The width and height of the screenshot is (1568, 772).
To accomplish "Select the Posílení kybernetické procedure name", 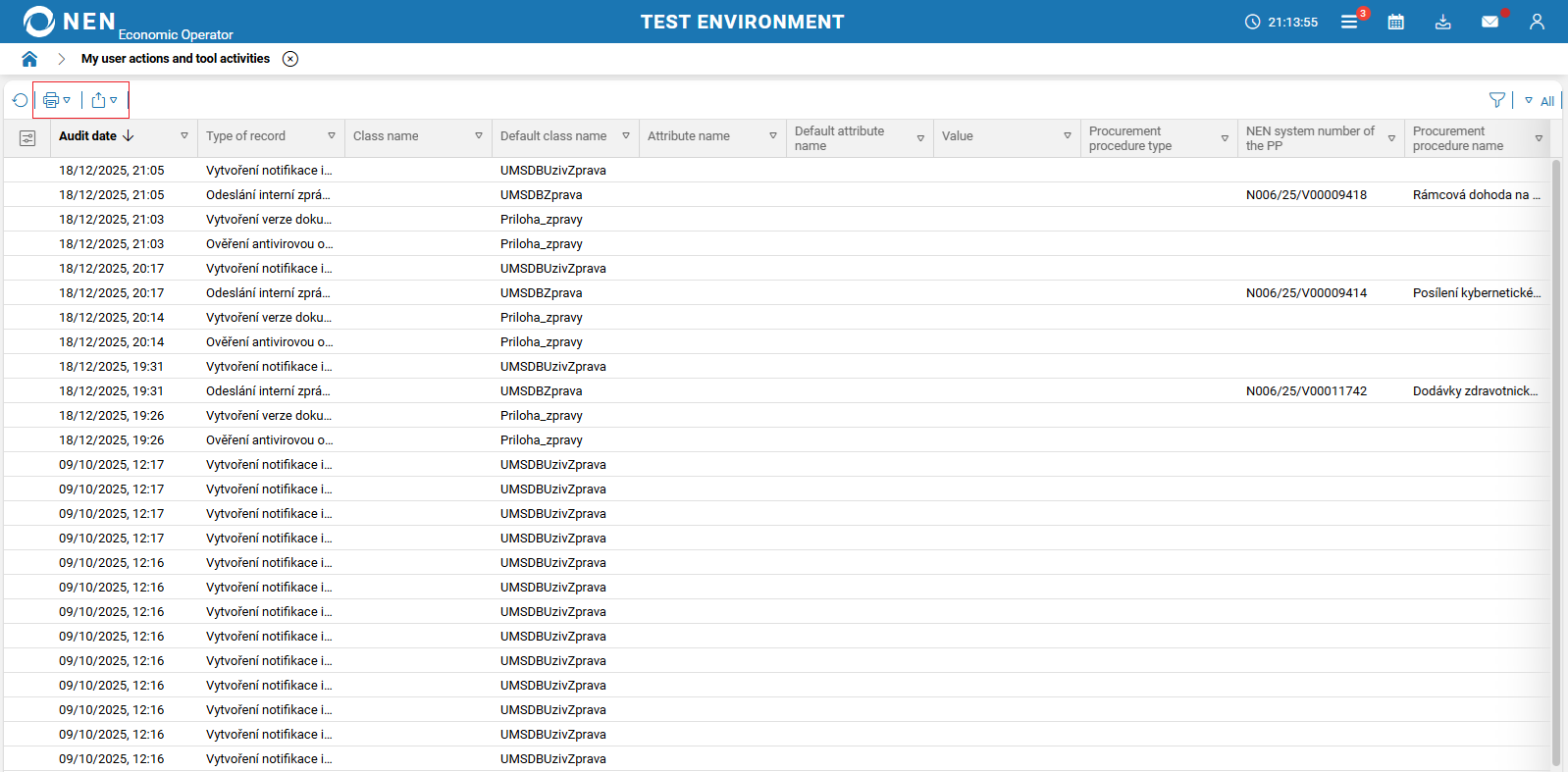I will pyautogui.click(x=1477, y=293).
